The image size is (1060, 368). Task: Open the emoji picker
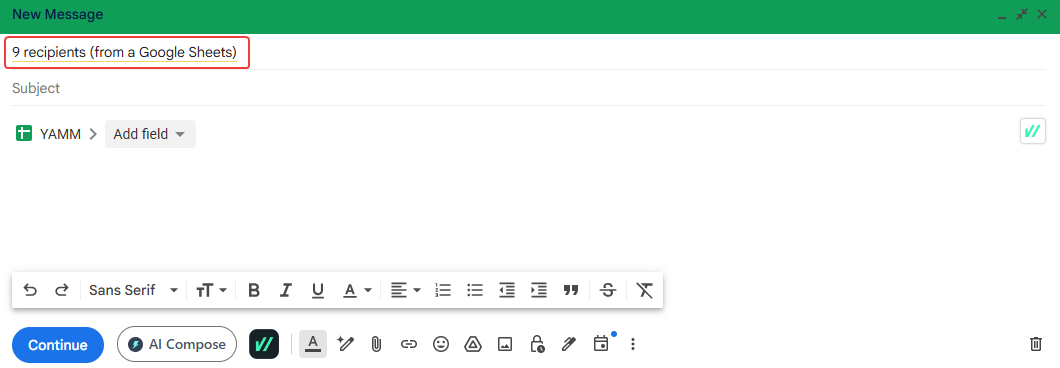(441, 344)
